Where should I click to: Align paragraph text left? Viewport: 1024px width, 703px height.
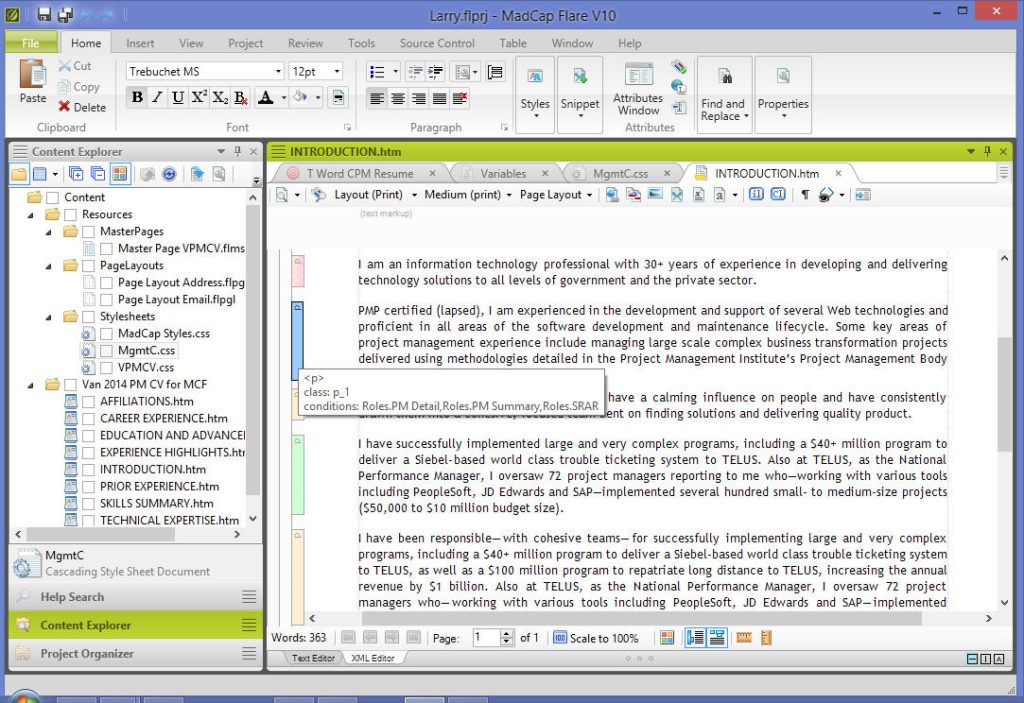pos(377,98)
